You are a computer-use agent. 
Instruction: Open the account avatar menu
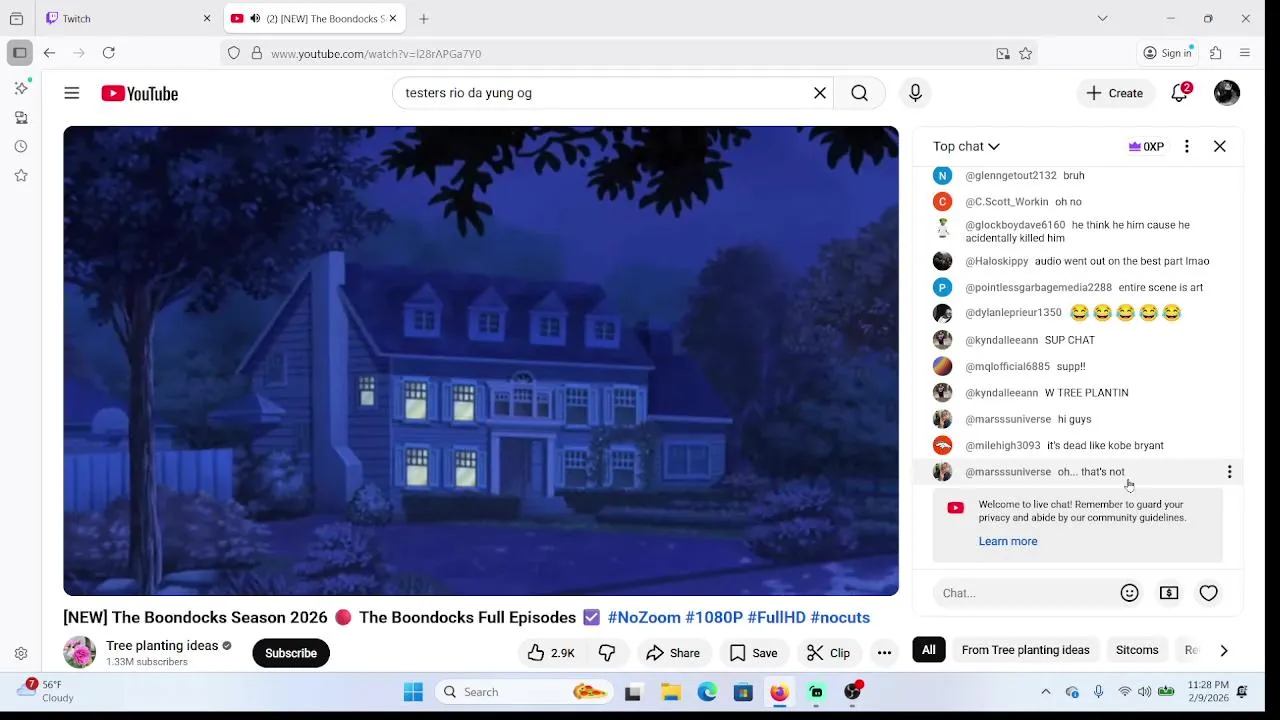1227,93
